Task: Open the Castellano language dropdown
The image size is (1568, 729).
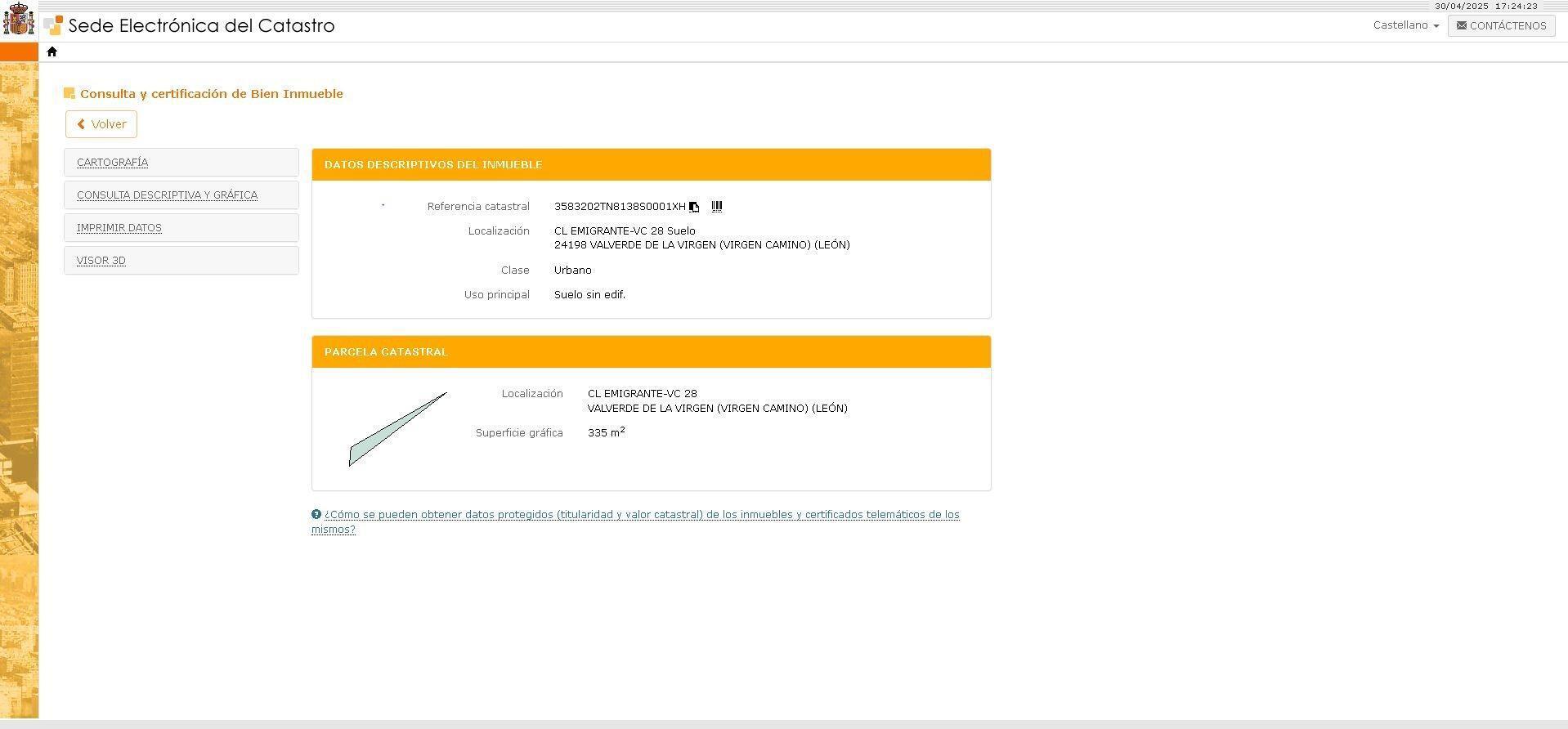Action: (x=1405, y=25)
